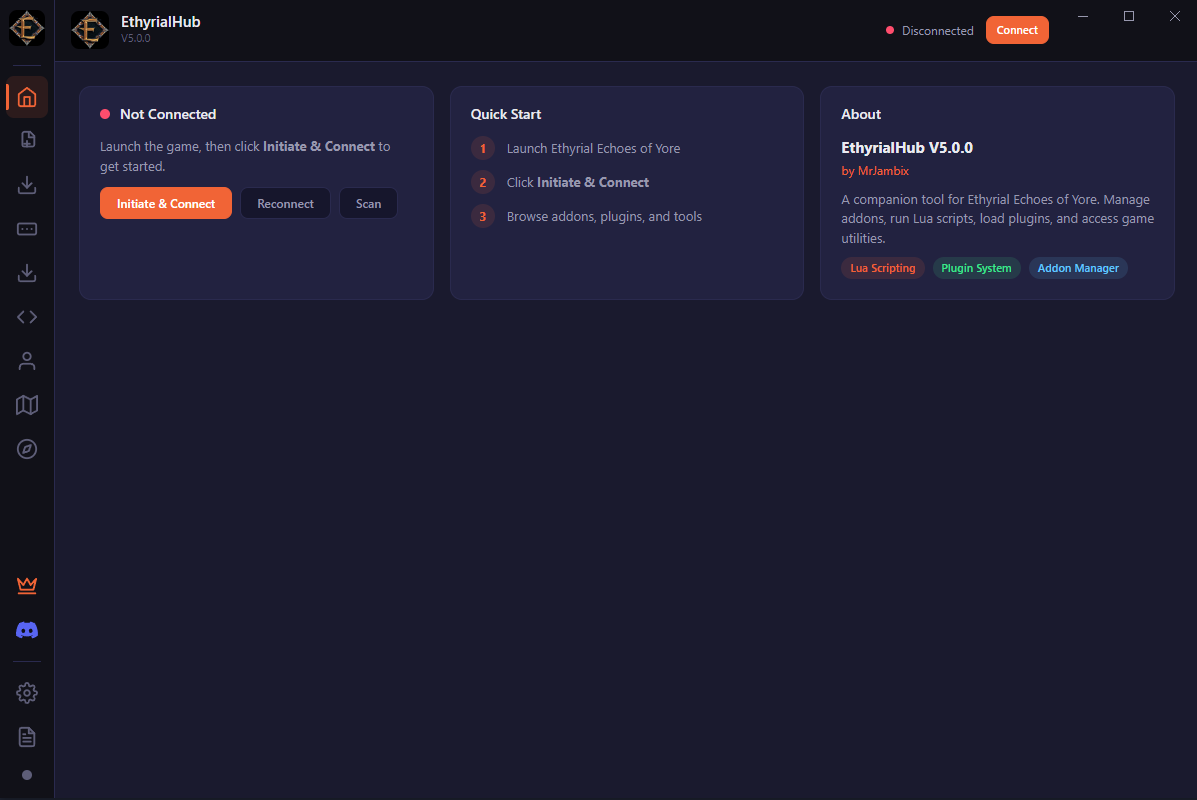Screen dimensions: 1197x800
Task: Click the orange Connect button in header
Action: (1017, 30)
